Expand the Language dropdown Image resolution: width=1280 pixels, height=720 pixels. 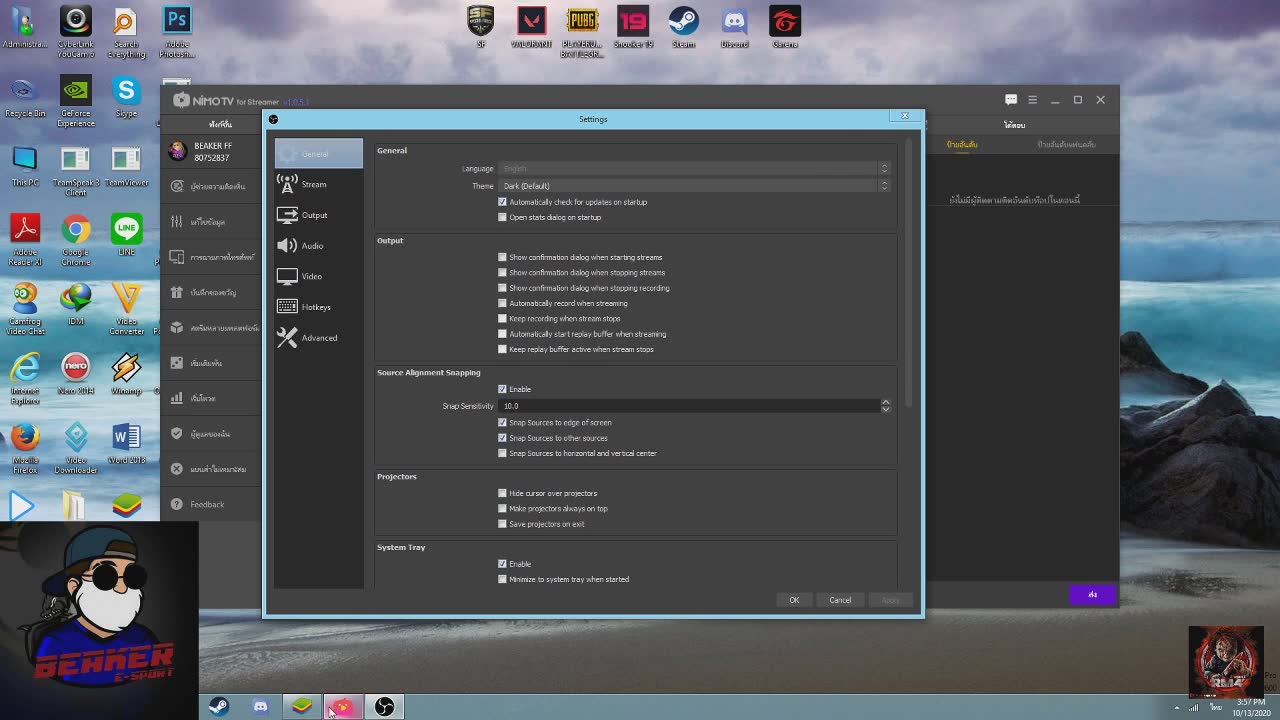pyautogui.click(x=693, y=169)
